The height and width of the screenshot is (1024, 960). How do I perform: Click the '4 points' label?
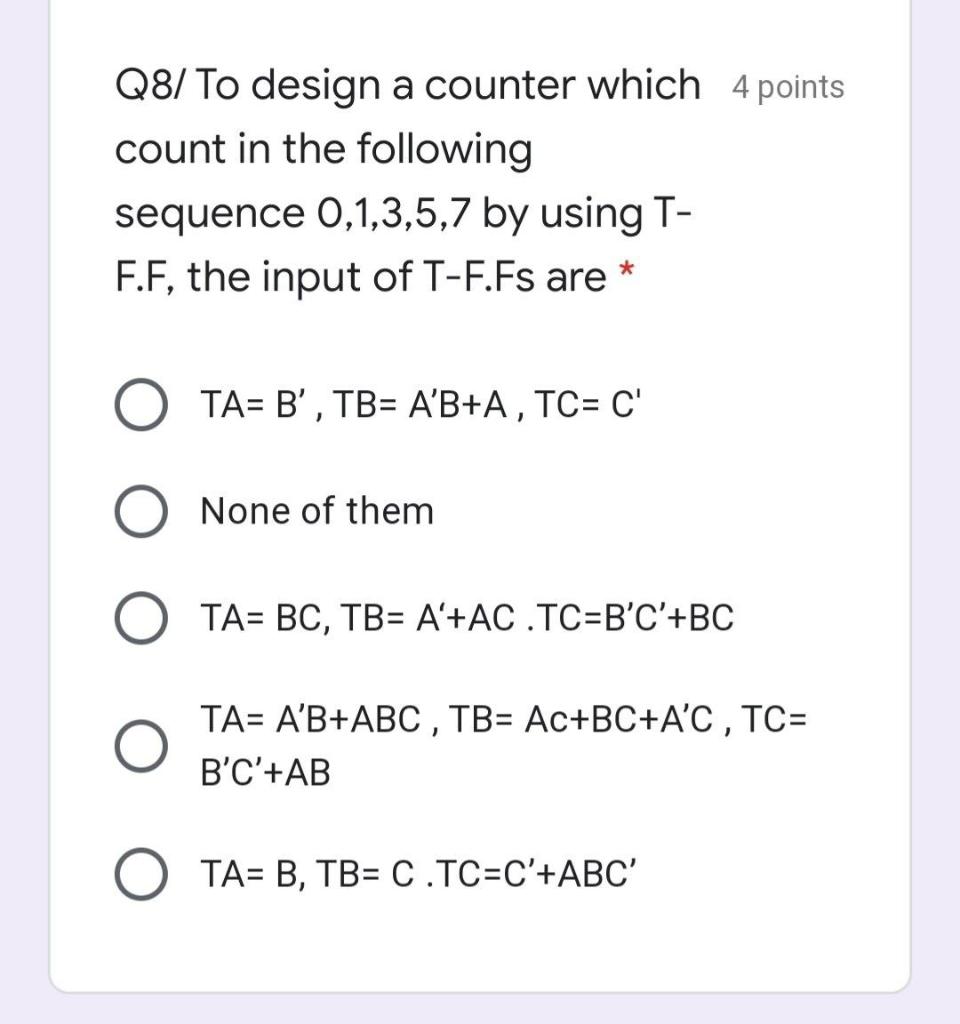[786, 88]
